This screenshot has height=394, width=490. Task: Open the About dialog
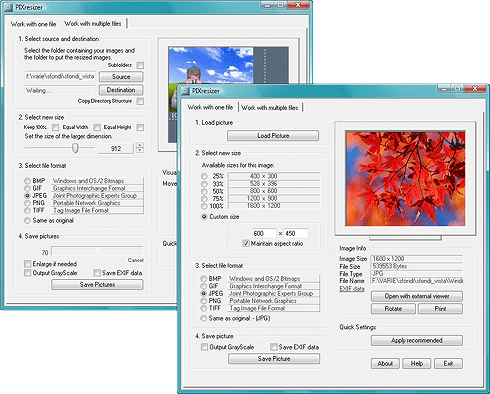pos(385,363)
